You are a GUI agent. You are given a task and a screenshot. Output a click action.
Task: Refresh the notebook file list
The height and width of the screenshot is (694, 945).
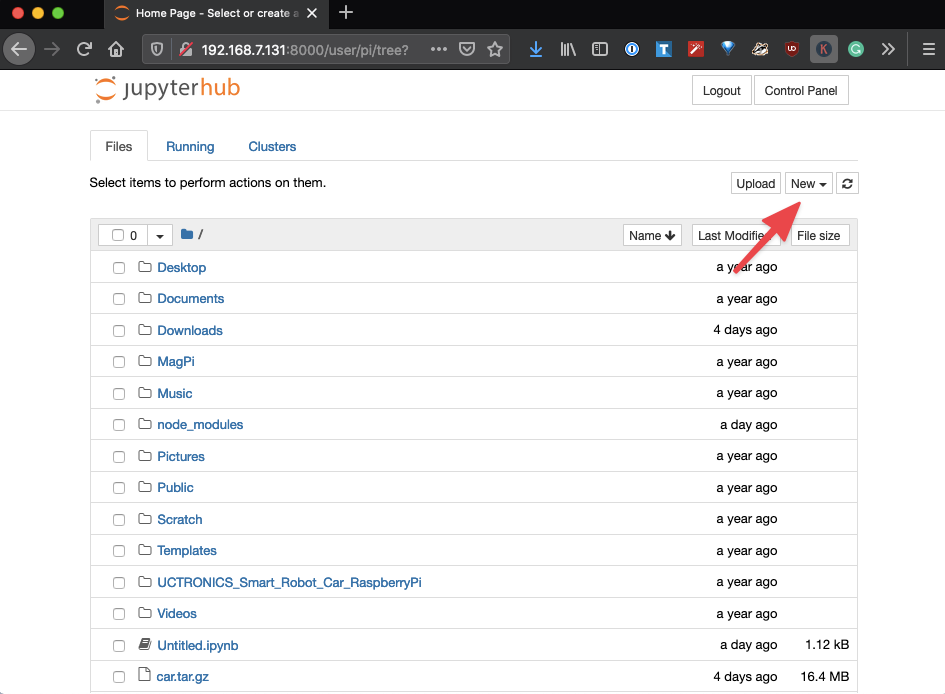click(846, 183)
